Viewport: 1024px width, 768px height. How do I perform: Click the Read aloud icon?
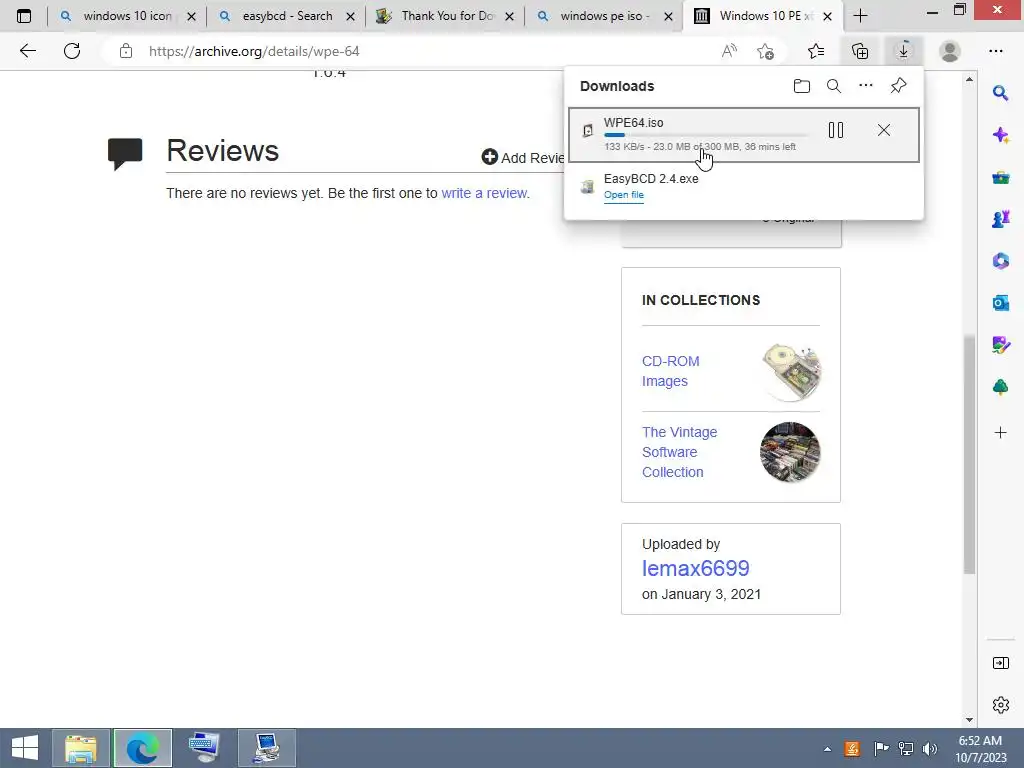(729, 51)
